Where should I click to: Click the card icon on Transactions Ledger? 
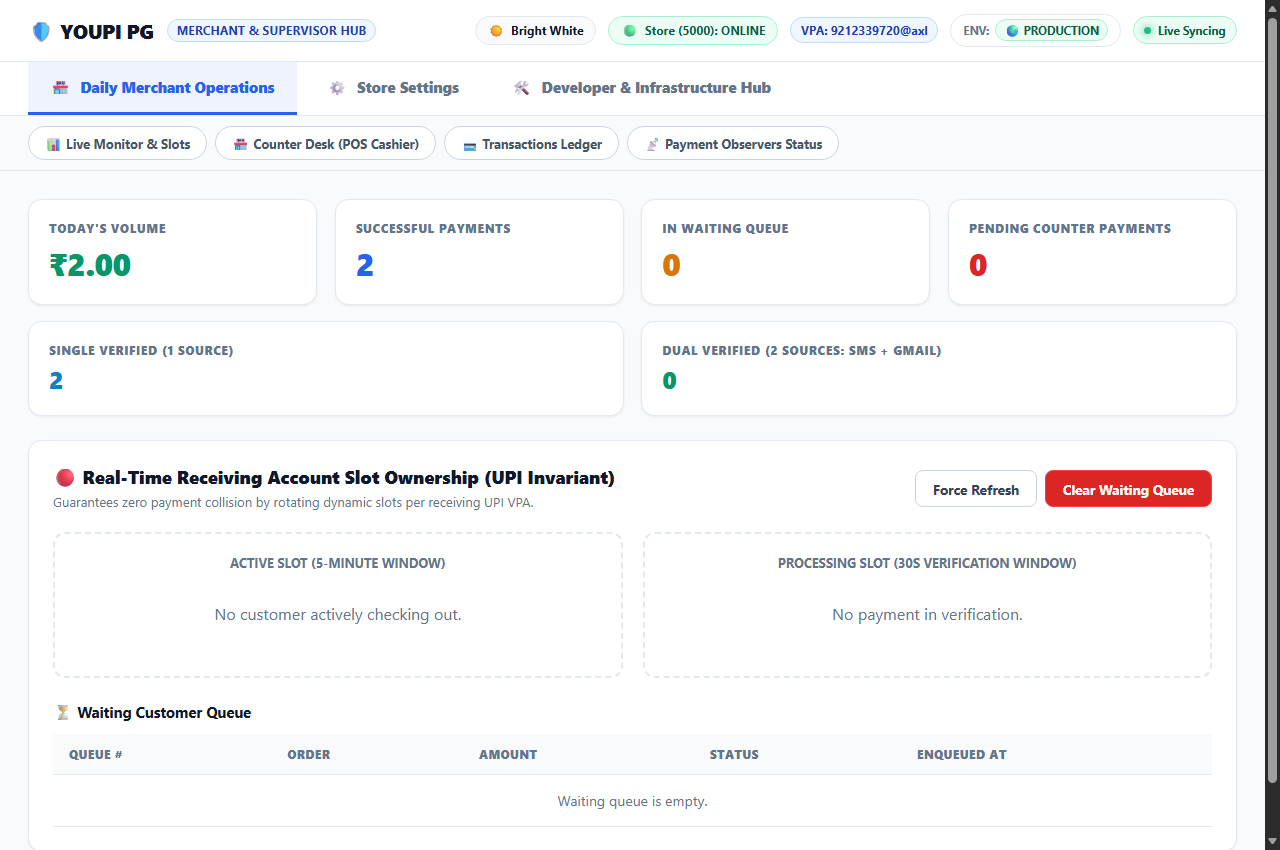[469, 145]
